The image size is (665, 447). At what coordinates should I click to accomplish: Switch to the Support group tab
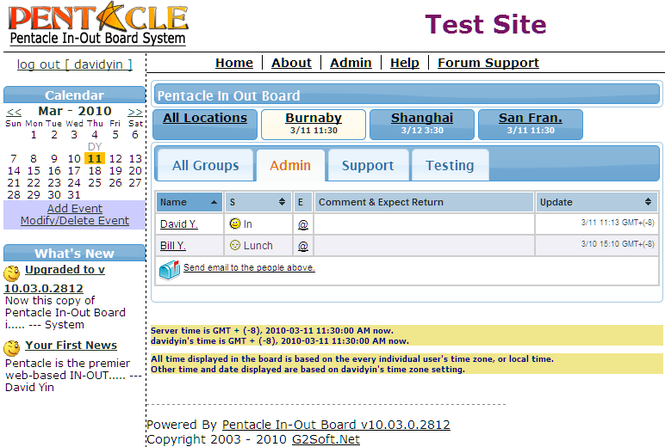368,165
